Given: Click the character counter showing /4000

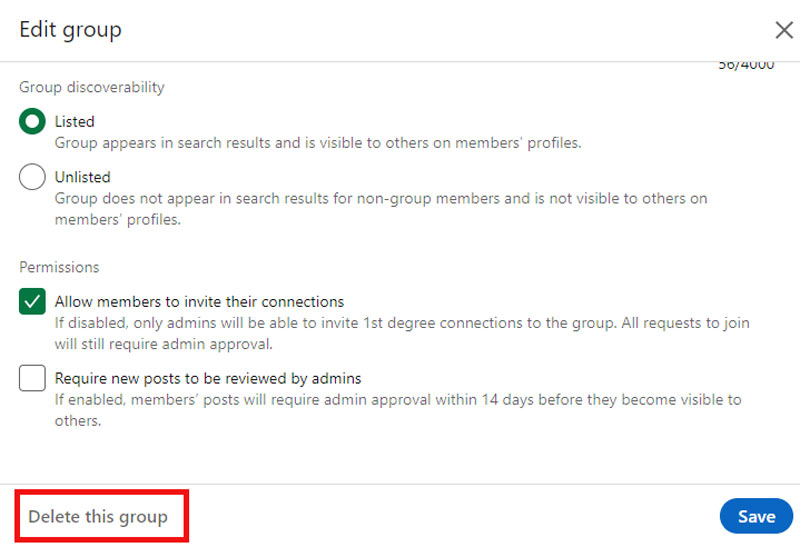Looking at the screenshot, I should [746, 66].
